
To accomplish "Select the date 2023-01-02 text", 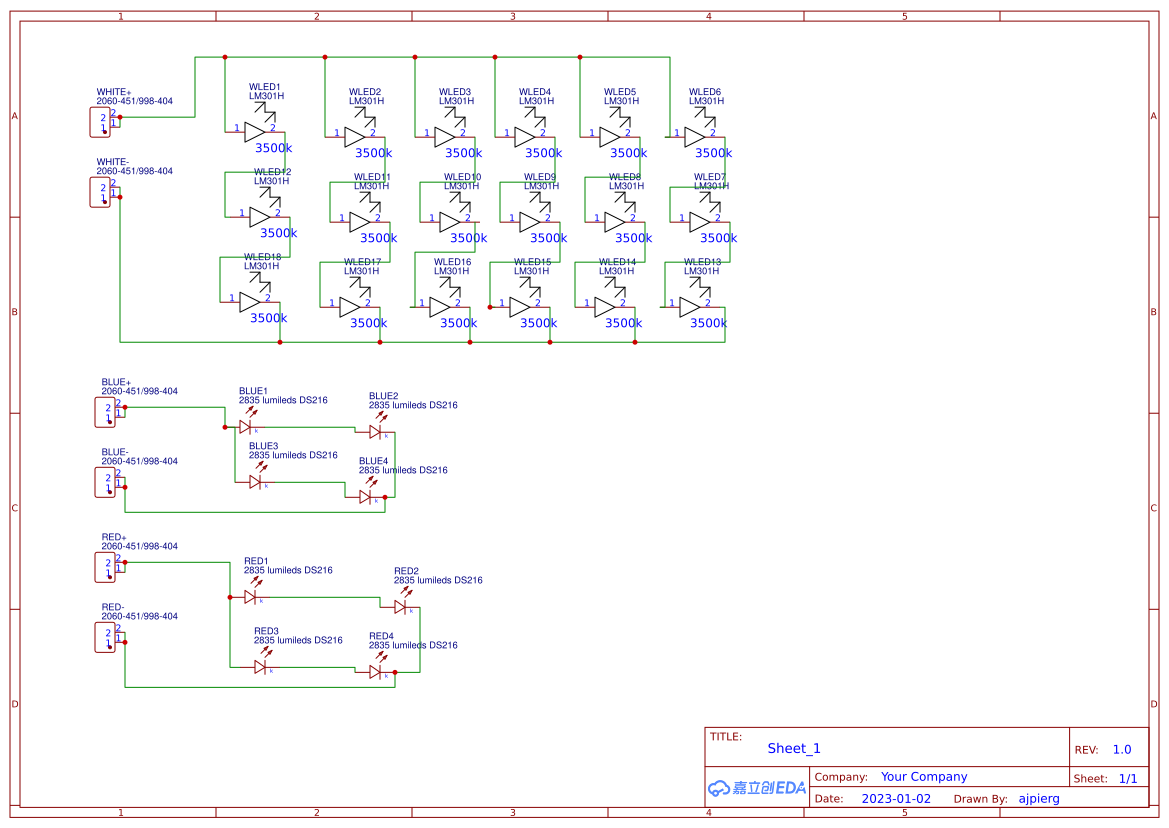I will pyautogui.click(x=896, y=799).
